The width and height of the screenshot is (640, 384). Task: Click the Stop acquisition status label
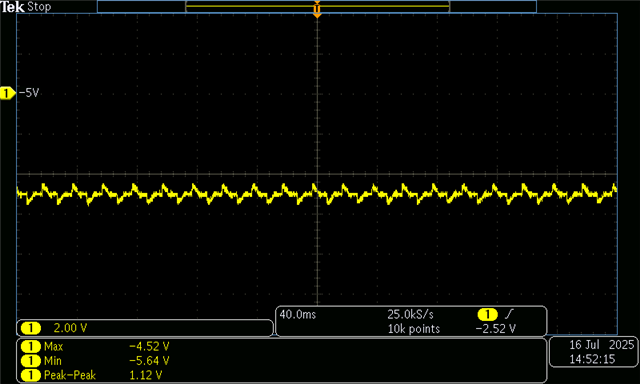coord(39,7)
